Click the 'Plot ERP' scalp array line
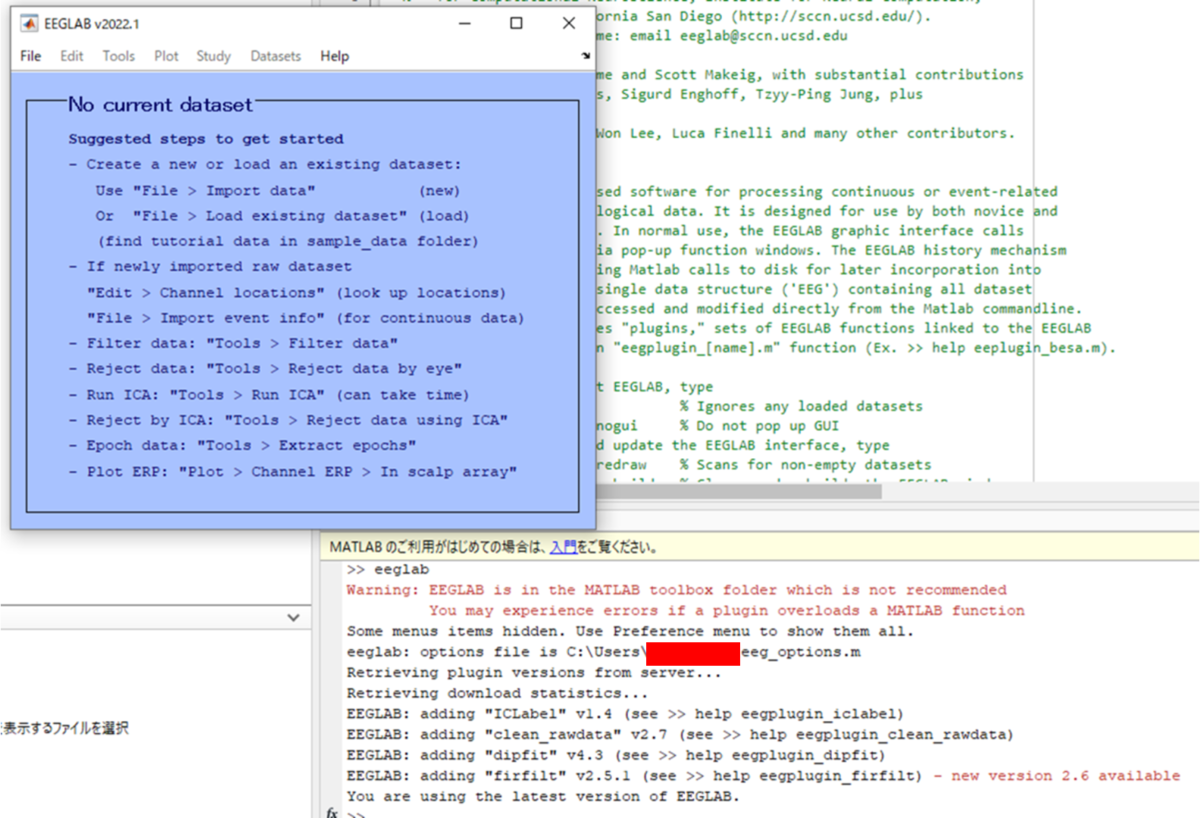Viewport: 1200px width, 818px height. point(293,471)
